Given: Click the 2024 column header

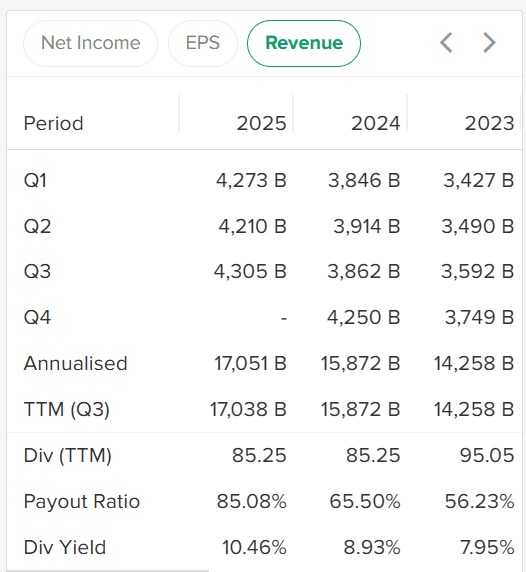Looking at the screenshot, I should pyautogui.click(x=376, y=123).
